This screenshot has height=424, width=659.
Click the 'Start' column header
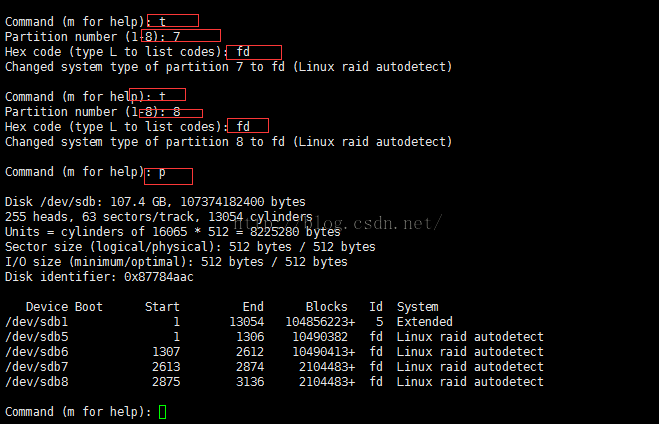162,307
